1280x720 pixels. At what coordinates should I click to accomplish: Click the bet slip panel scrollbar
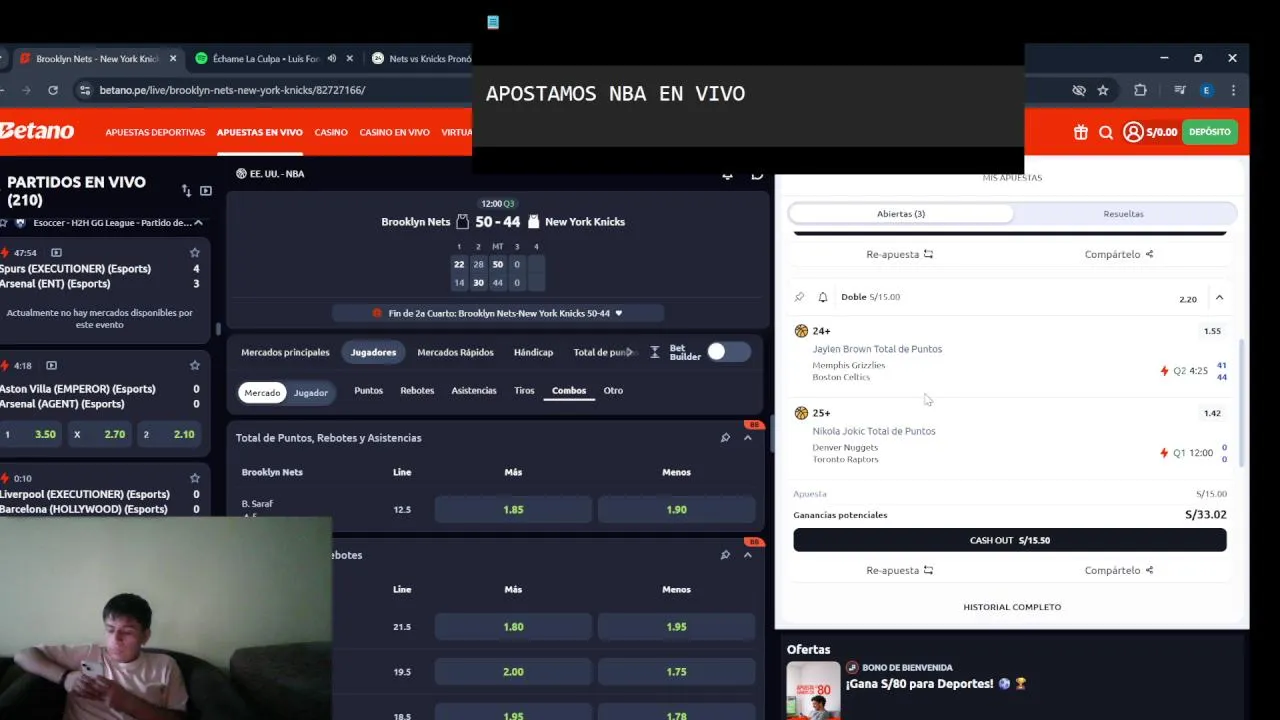click(x=1243, y=401)
